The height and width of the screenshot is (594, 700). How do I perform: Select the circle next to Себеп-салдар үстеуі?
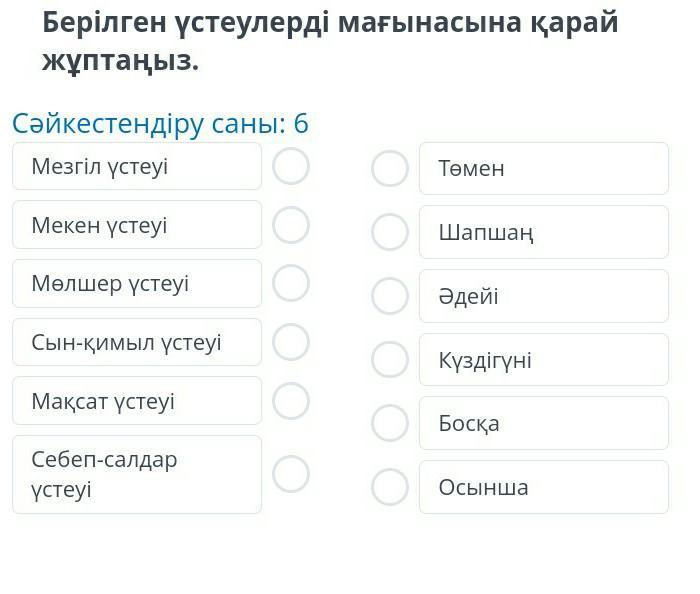pyautogui.click(x=291, y=474)
